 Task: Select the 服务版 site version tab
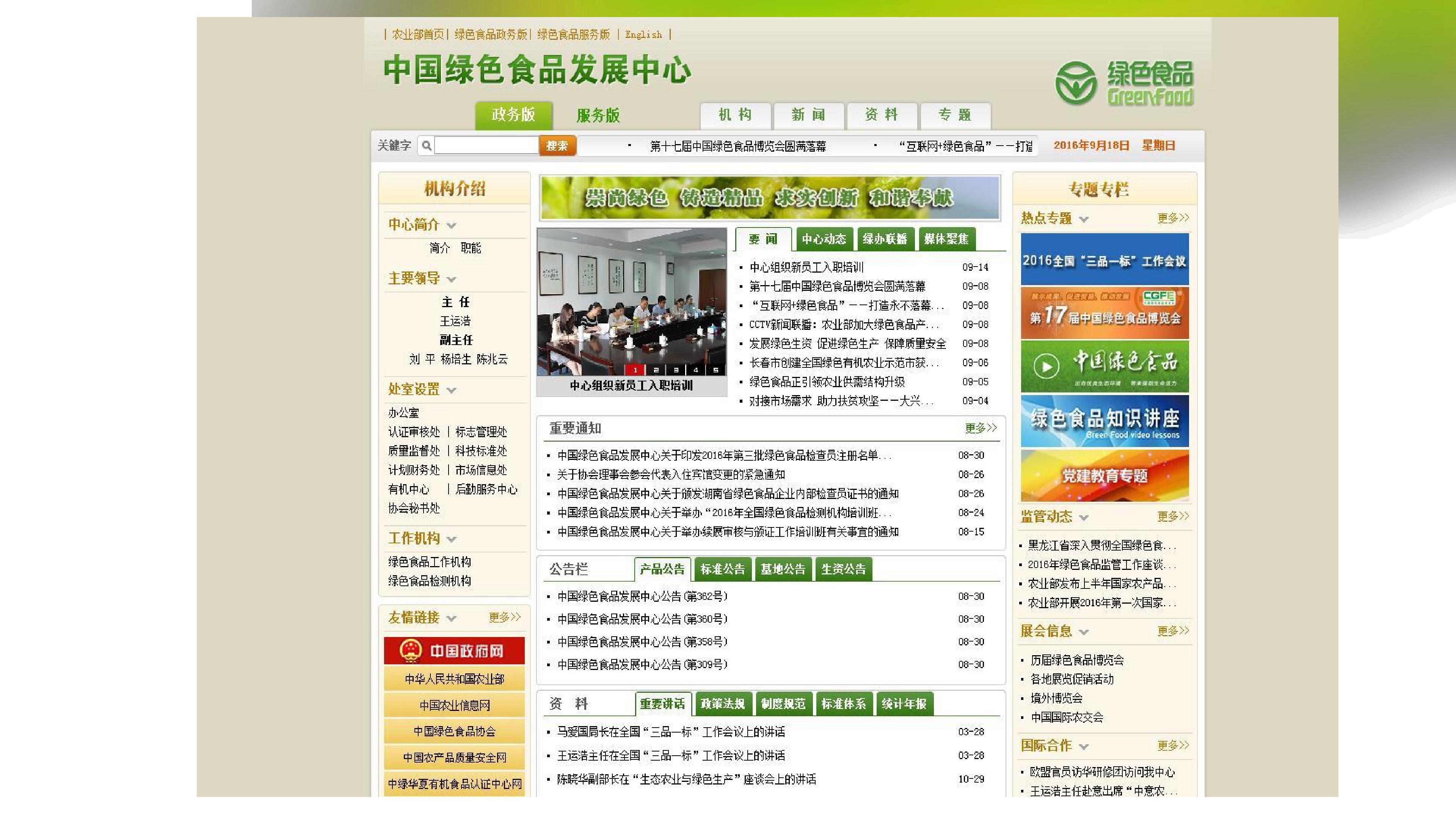598,115
